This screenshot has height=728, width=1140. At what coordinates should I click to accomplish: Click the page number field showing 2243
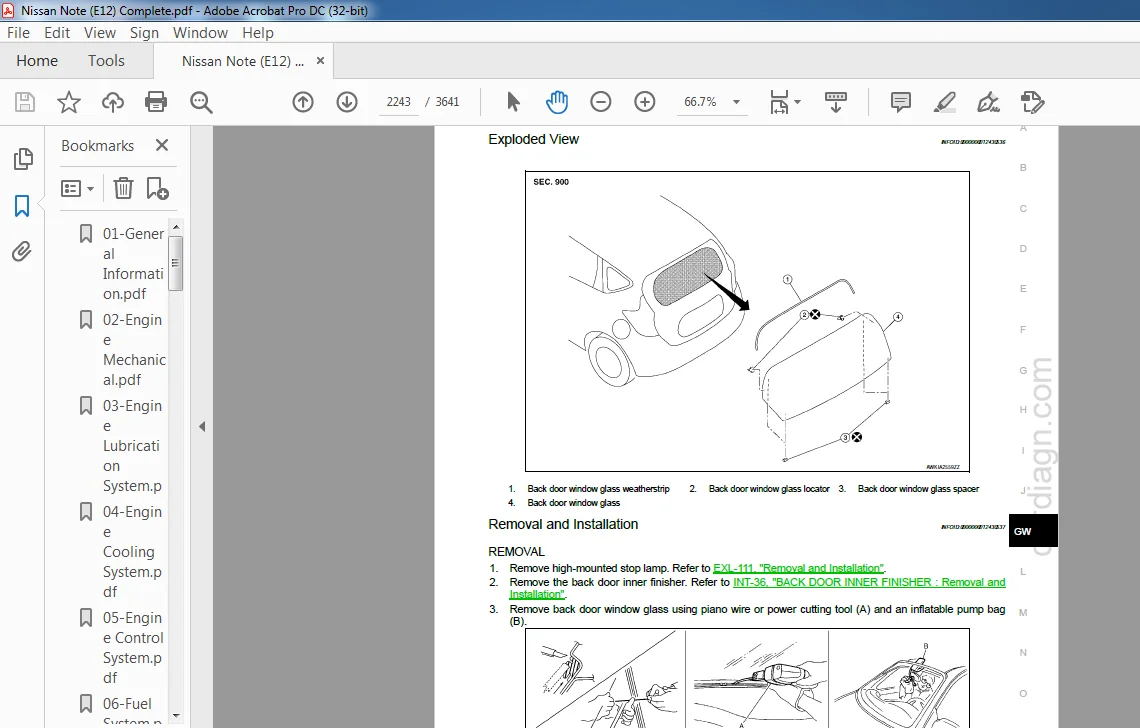(x=398, y=102)
